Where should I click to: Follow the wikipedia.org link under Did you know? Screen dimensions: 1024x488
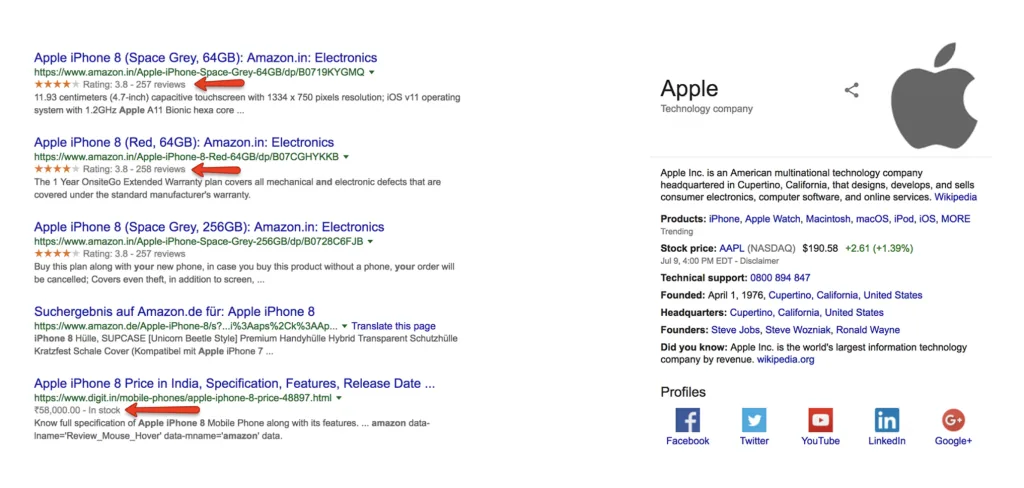pos(786,359)
